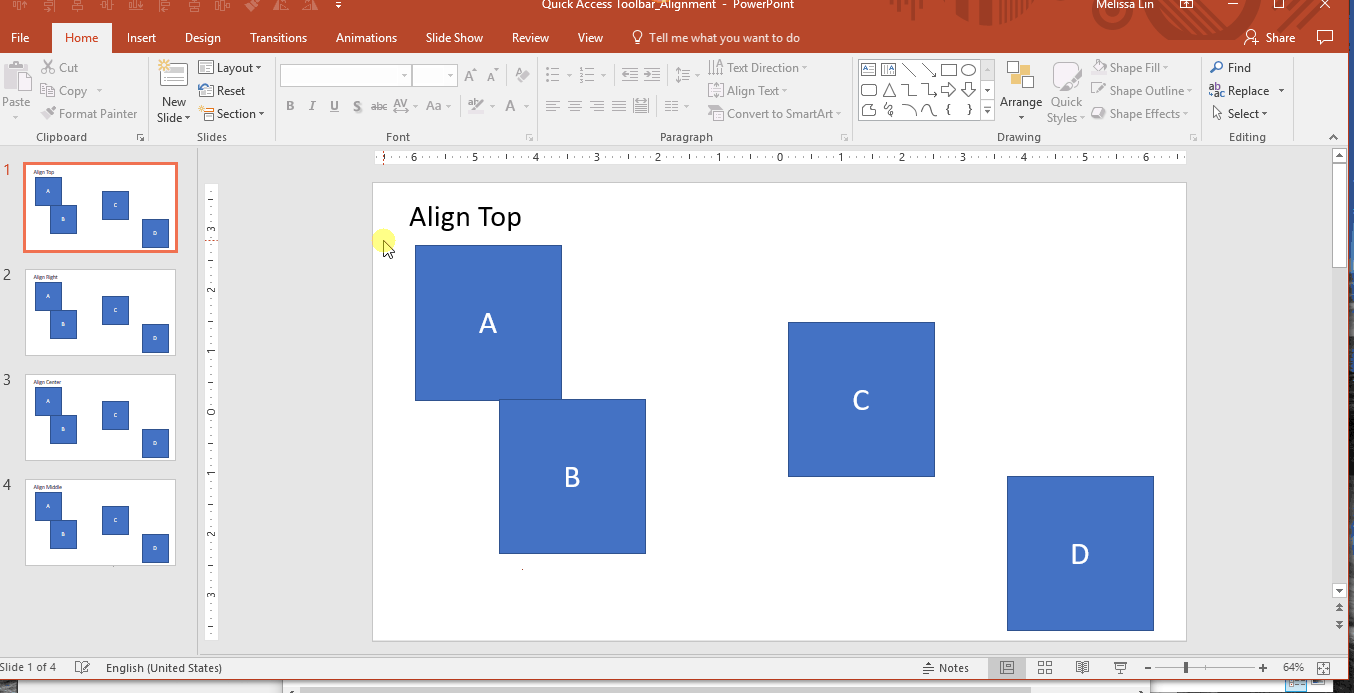This screenshot has height=693, width=1354.
Task: Toggle Normal view button in status bar
Action: tap(1007, 668)
